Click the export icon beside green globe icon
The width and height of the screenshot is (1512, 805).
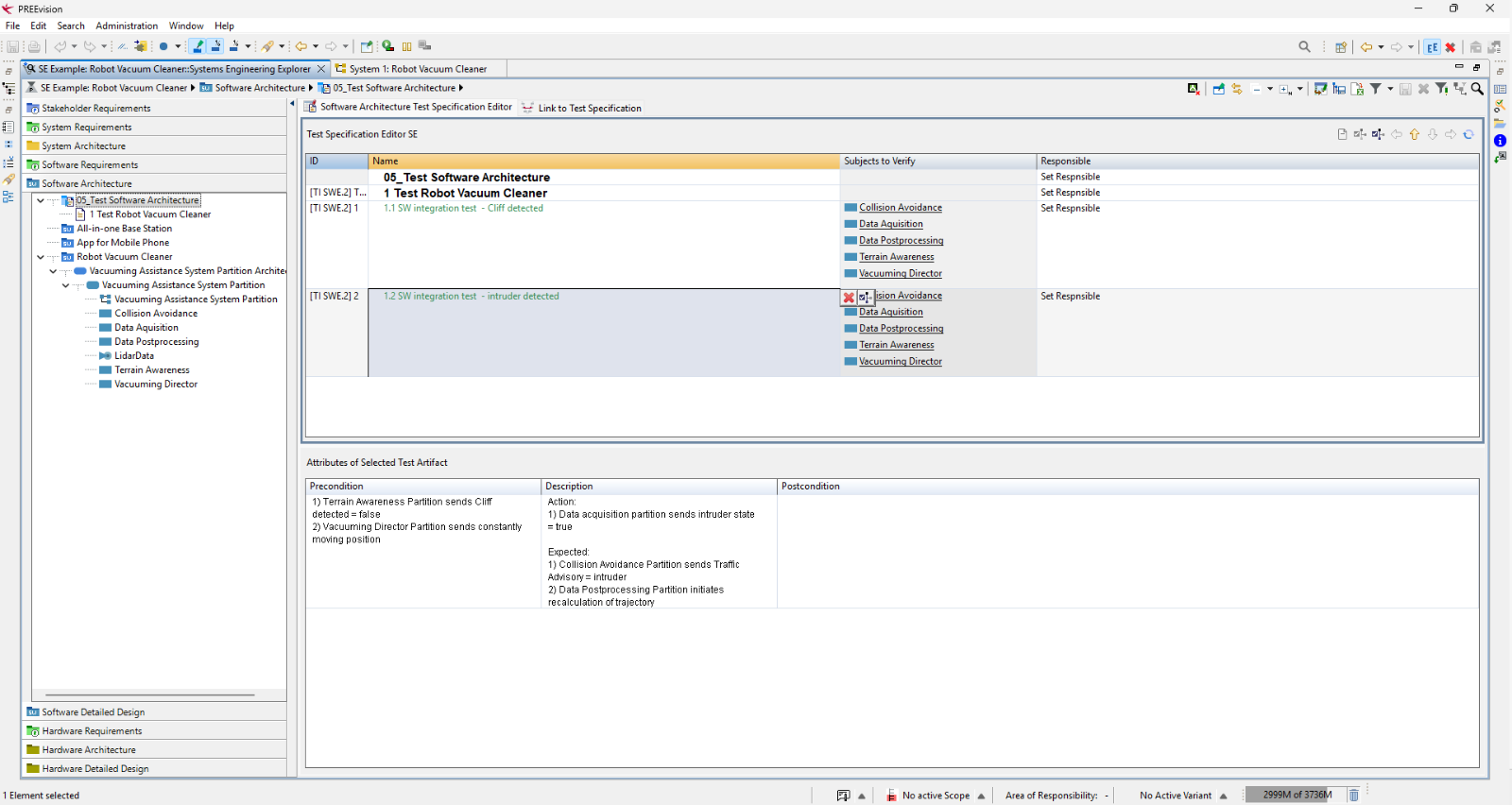tap(367, 46)
